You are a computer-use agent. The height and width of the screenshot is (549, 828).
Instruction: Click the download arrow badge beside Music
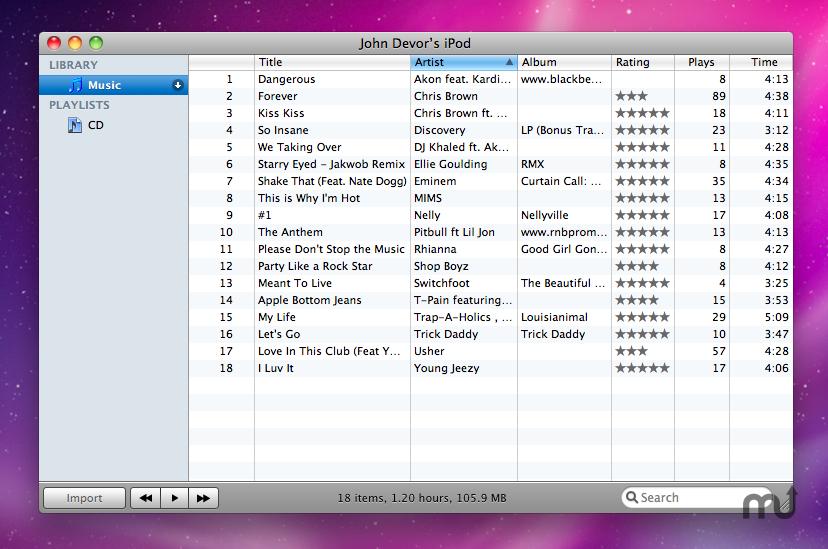(178, 85)
